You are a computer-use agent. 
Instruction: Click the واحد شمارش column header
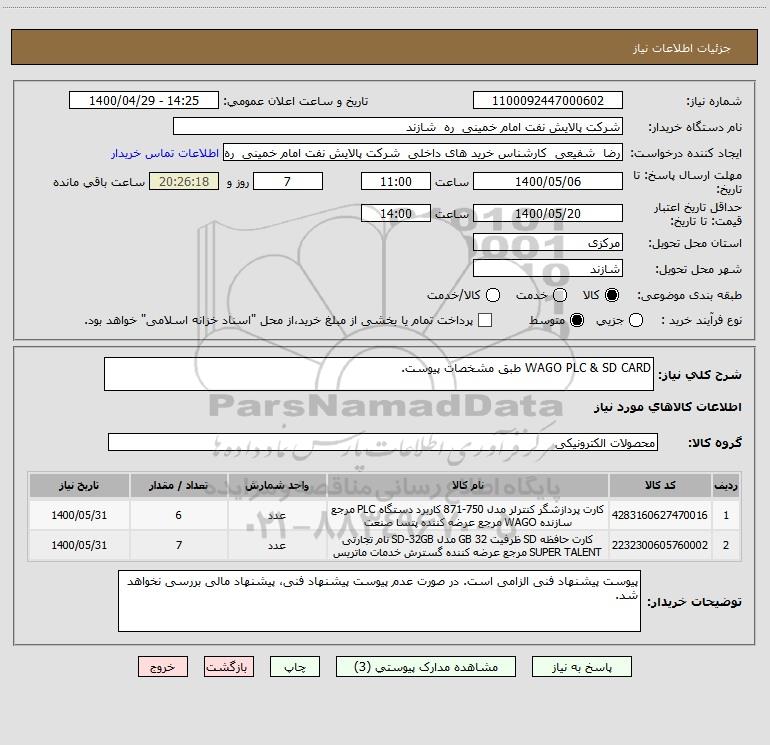pyautogui.click(x=277, y=485)
